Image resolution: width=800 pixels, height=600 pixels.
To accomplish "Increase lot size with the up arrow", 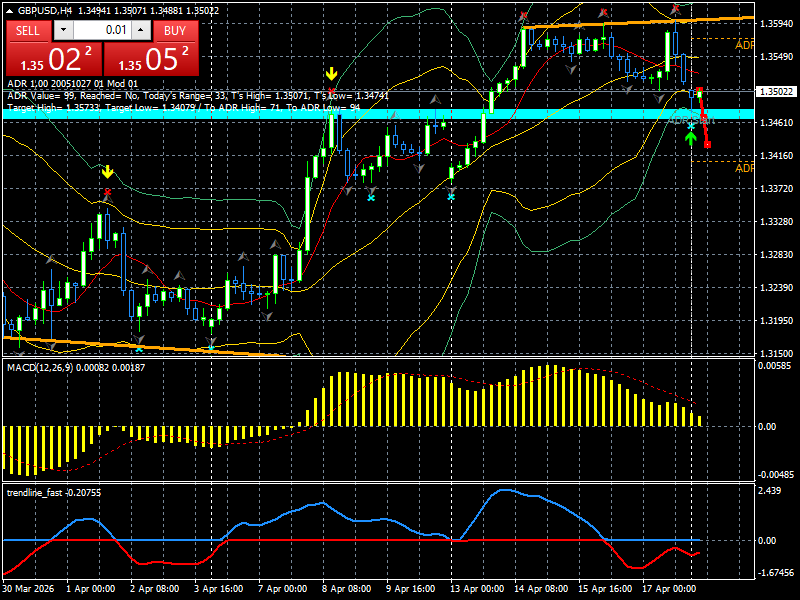I will pyautogui.click(x=141, y=30).
